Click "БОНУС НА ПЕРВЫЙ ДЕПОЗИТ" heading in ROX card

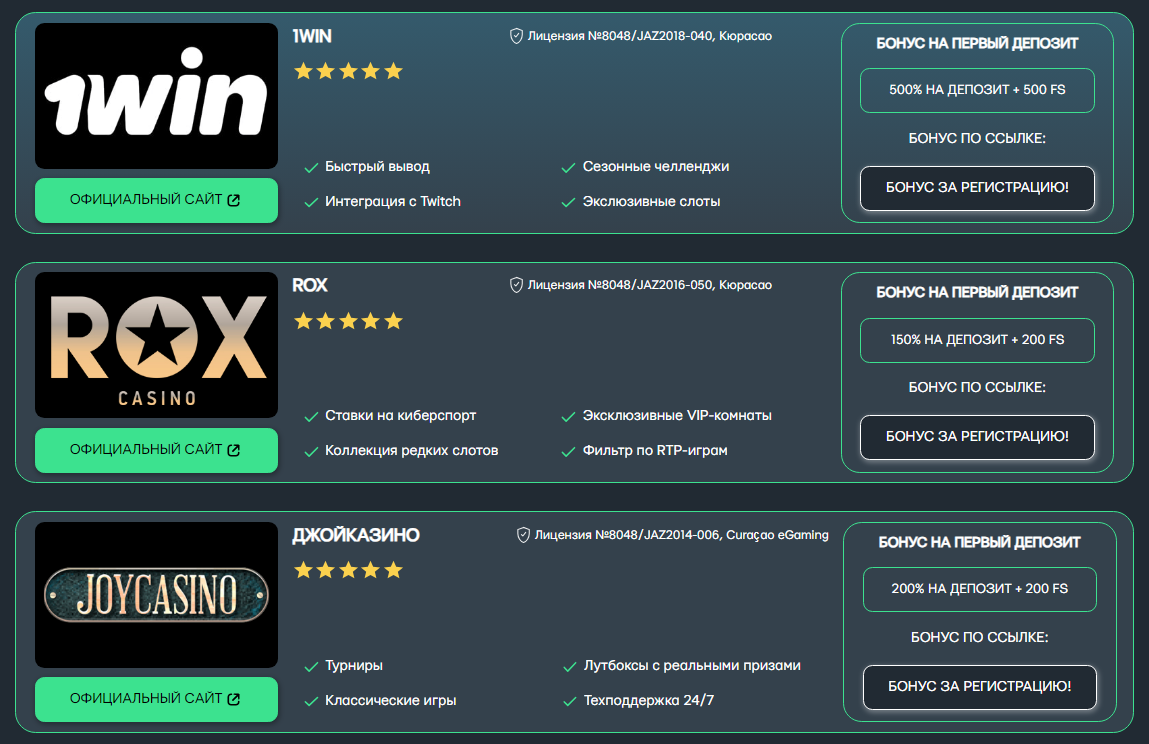pyautogui.click(x=977, y=293)
